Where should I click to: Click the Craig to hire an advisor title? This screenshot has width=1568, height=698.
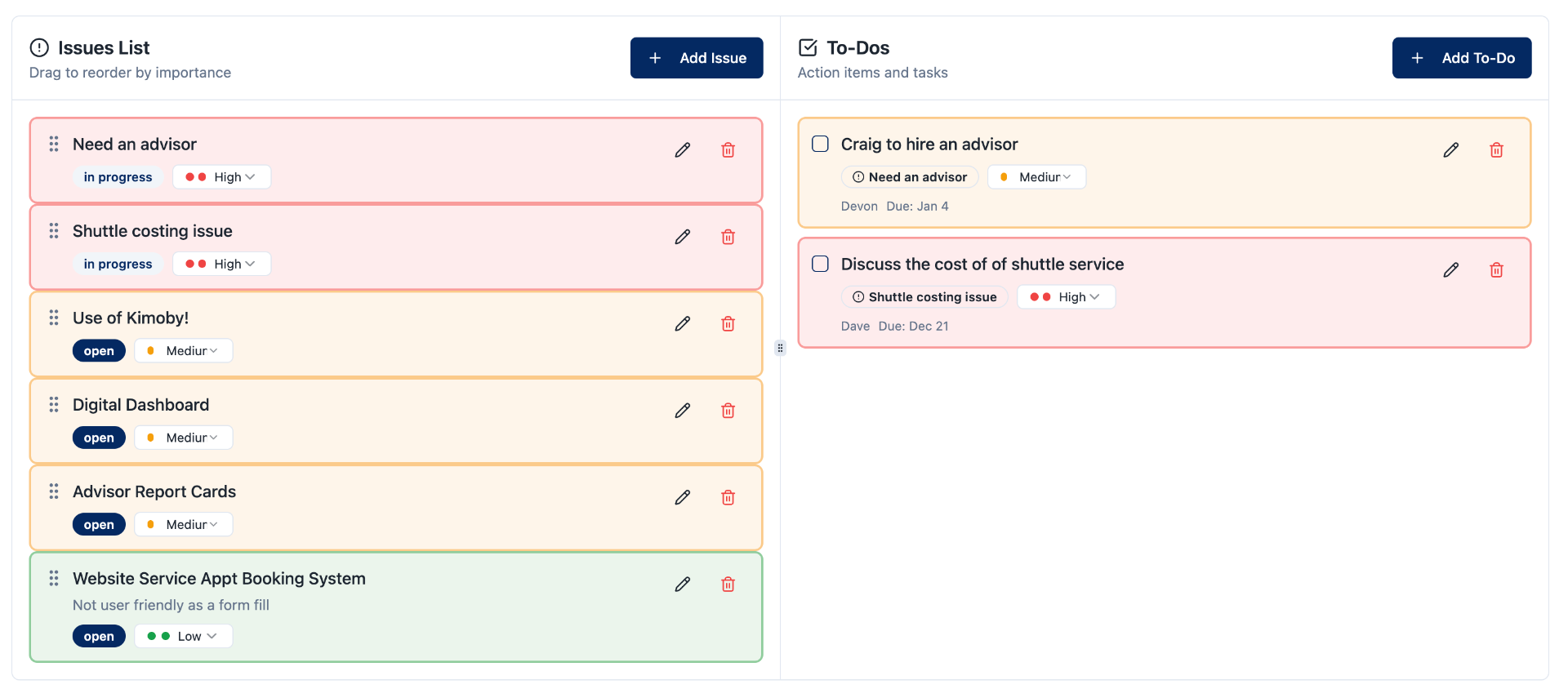coord(929,144)
